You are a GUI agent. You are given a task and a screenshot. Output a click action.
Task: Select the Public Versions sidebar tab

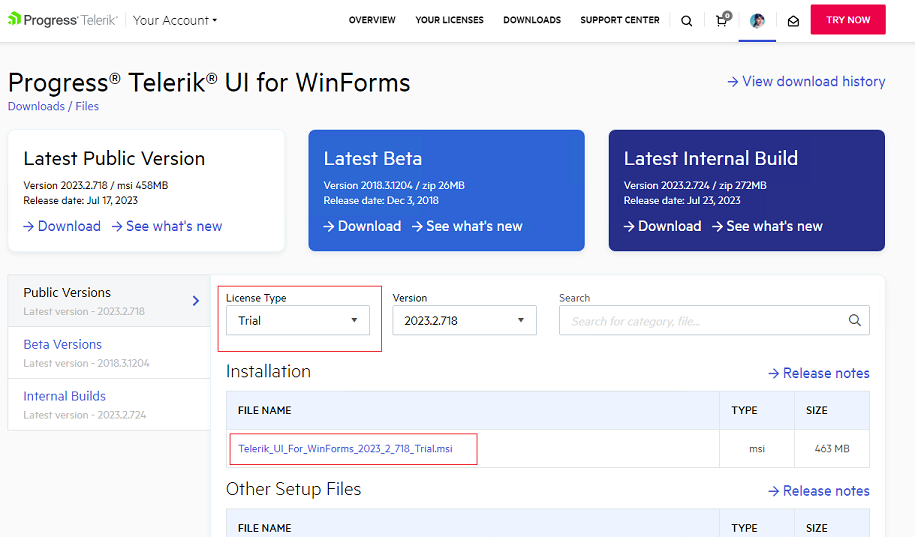tap(109, 301)
